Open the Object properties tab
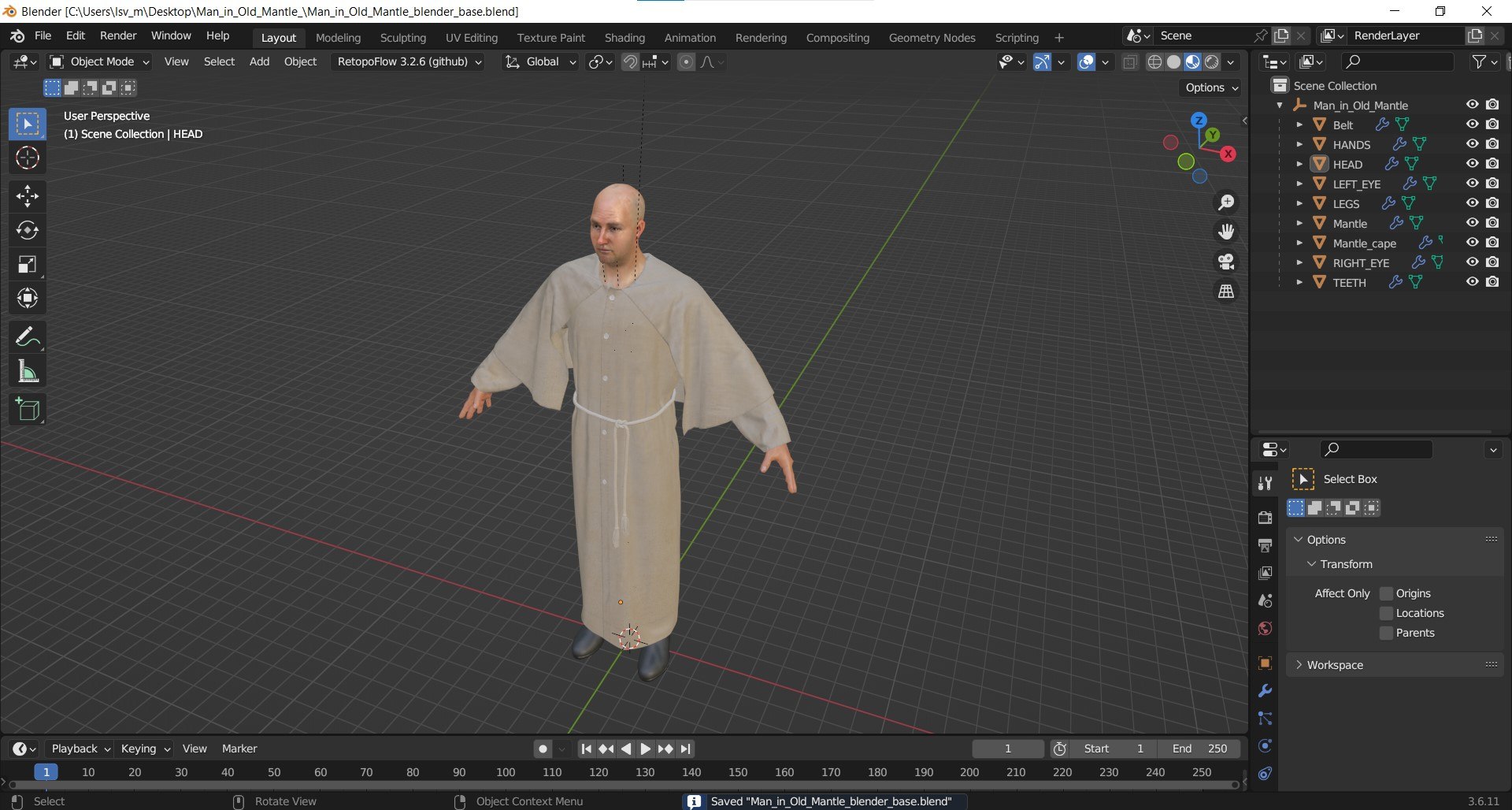The image size is (1512, 810). pos(1265,663)
